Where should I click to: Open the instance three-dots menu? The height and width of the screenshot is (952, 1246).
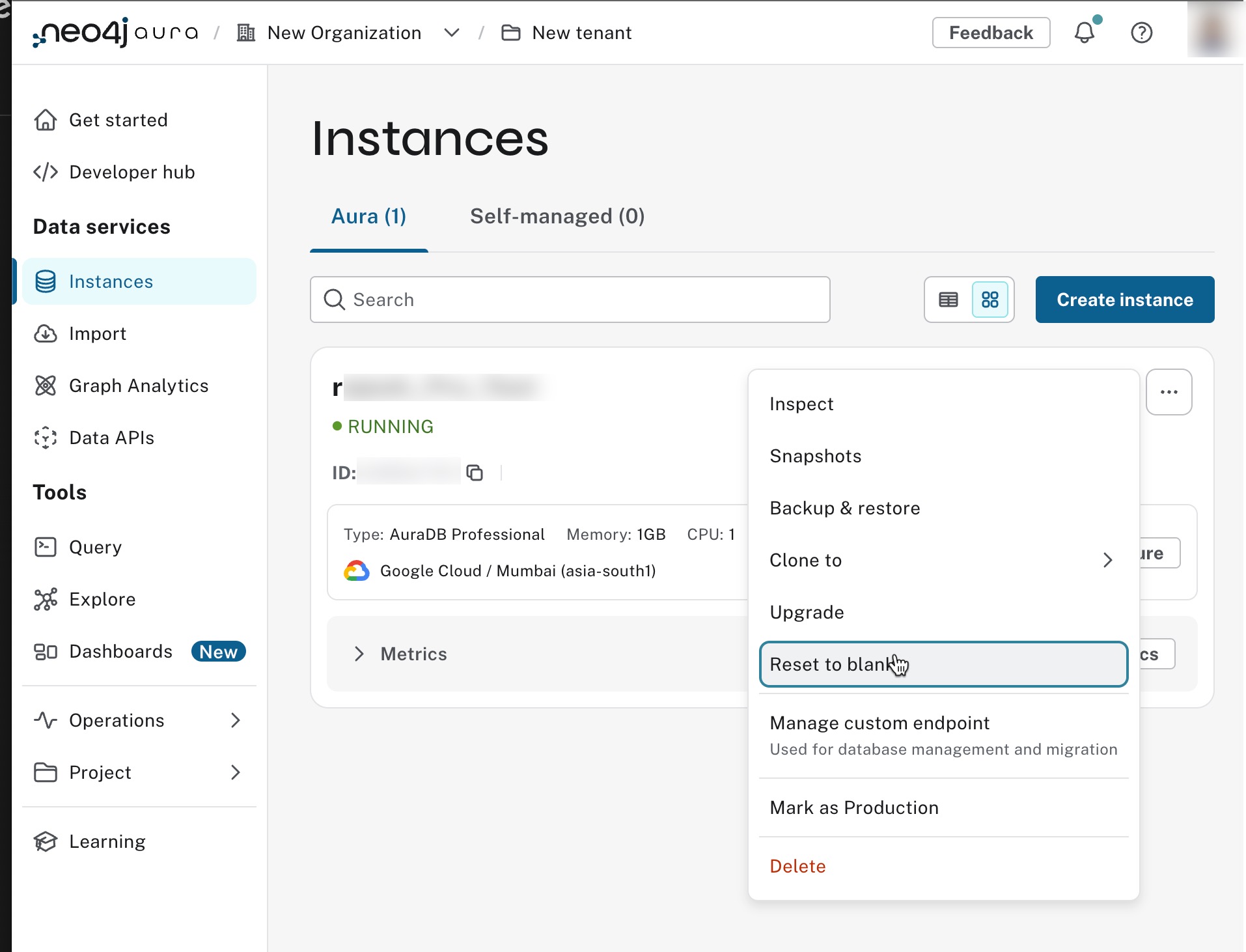tap(1169, 392)
